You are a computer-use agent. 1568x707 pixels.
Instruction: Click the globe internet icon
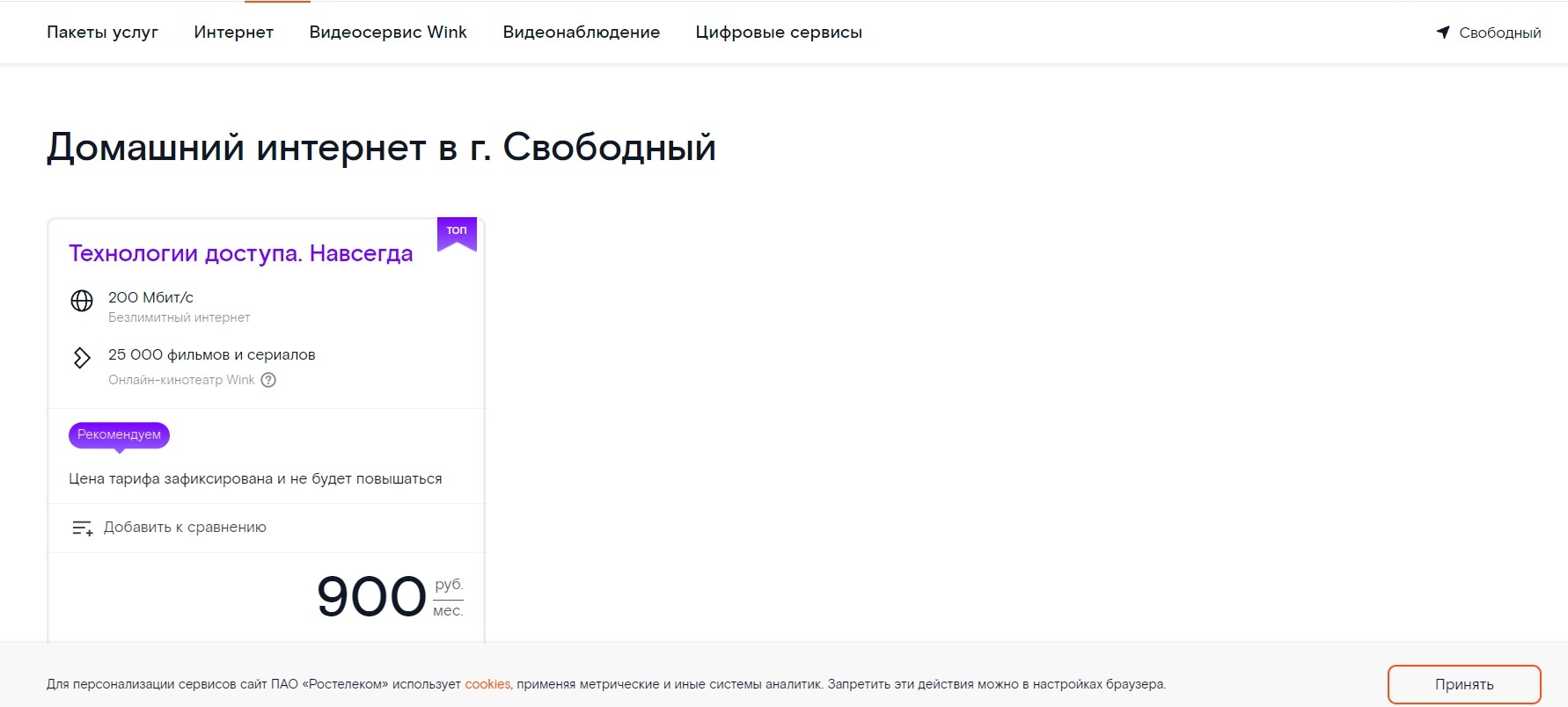coord(82,301)
